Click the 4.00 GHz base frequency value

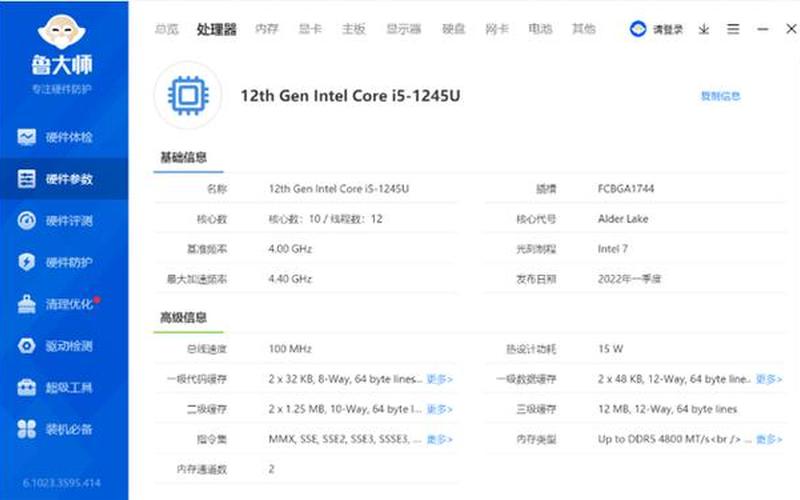pos(290,249)
